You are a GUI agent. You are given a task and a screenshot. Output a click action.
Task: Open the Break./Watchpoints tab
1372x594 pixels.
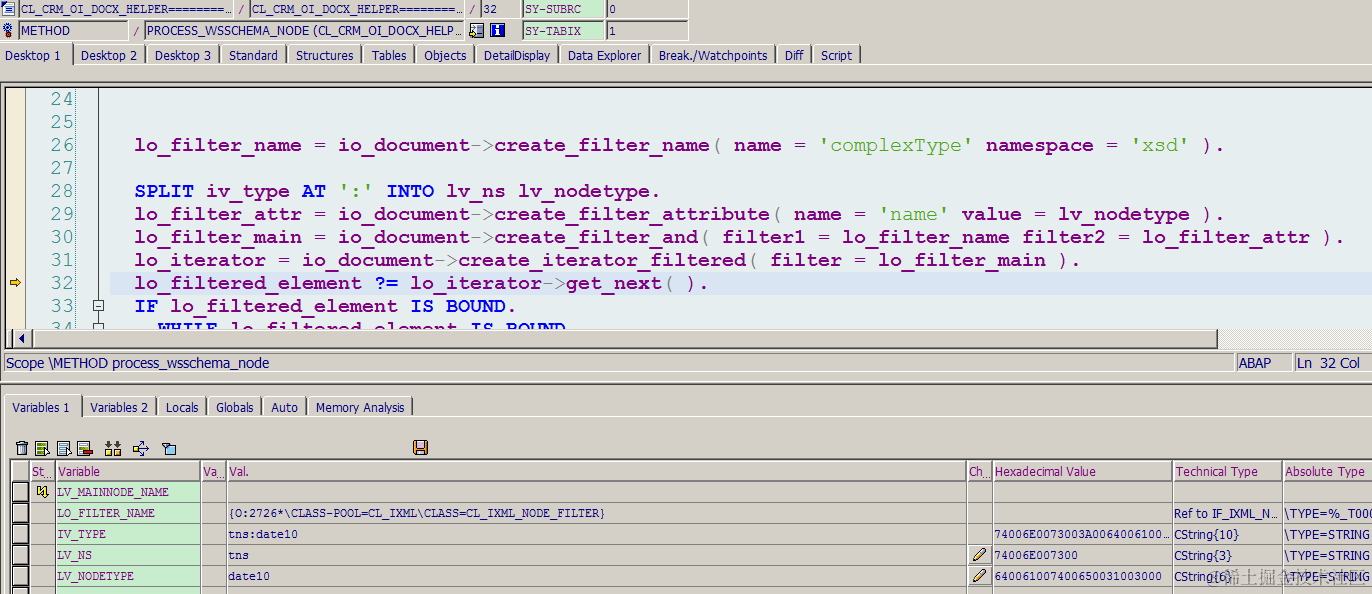point(713,55)
